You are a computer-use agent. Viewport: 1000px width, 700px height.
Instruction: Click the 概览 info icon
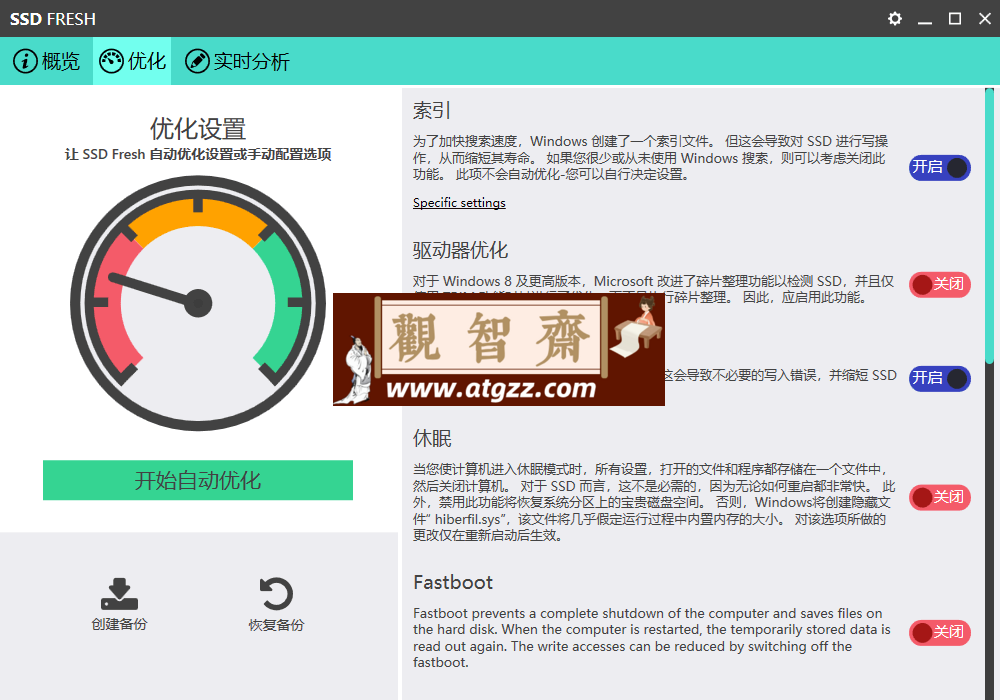(x=25, y=61)
